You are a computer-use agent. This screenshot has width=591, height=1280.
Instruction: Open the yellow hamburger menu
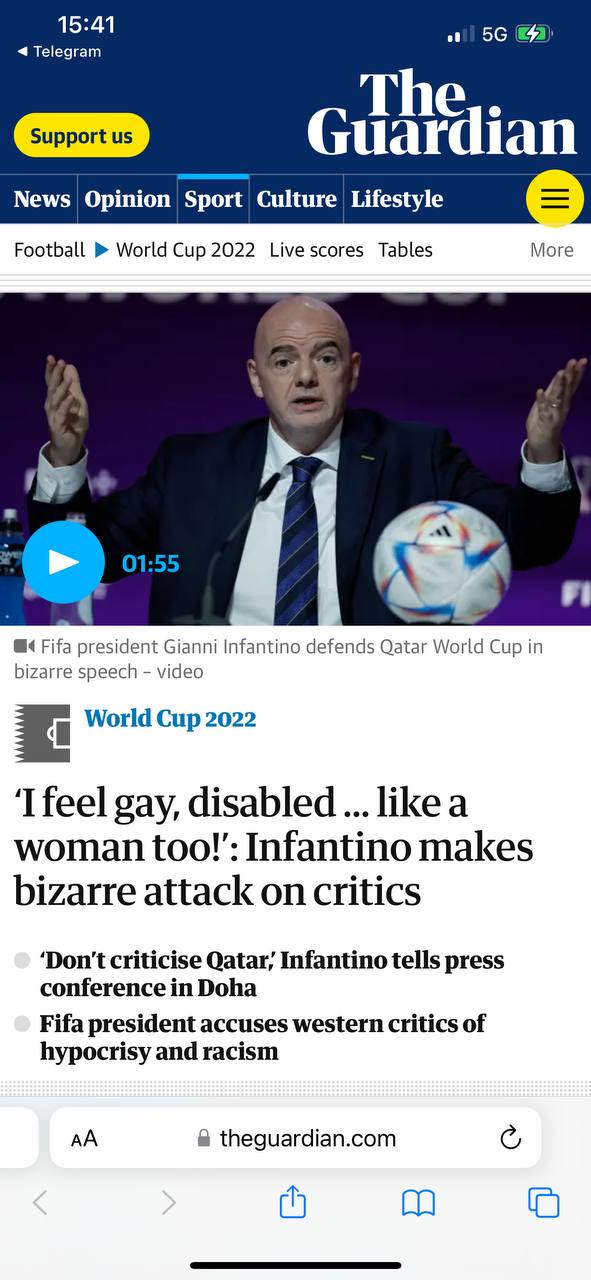[x=555, y=199]
